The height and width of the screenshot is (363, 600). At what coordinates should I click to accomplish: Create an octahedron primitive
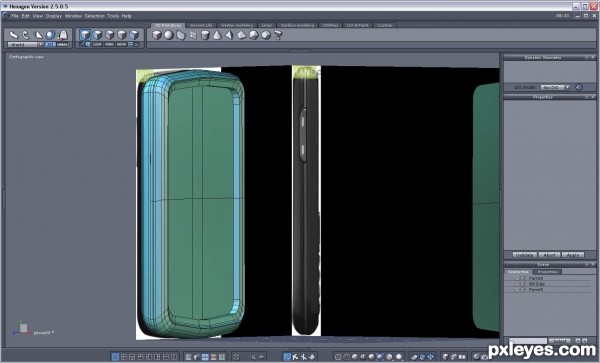(x=241, y=35)
